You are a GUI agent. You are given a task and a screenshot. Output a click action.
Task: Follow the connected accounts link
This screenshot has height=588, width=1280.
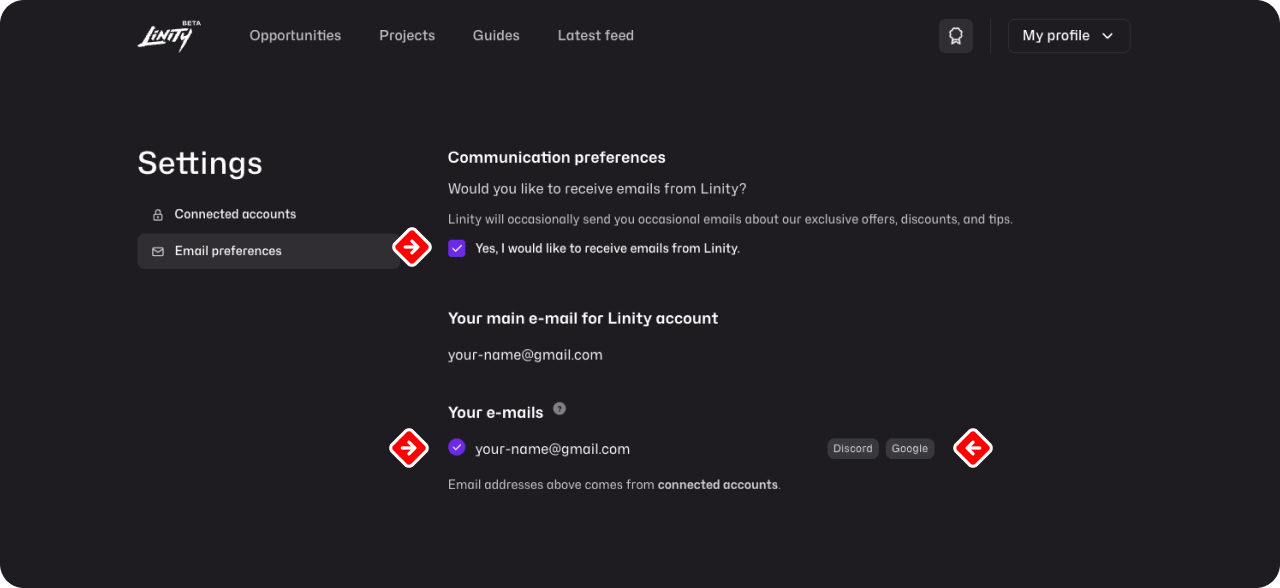pyautogui.click(x=717, y=485)
